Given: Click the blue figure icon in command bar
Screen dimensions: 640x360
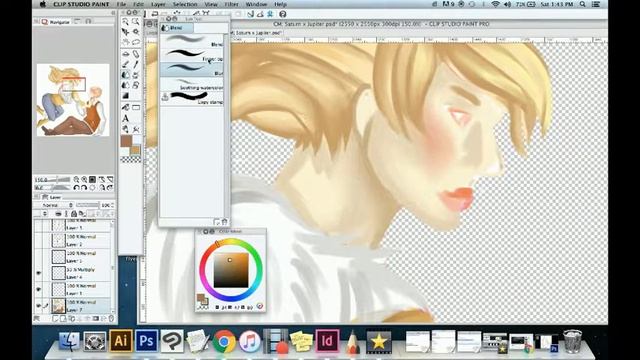Looking at the screenshot, I should pyautogui.click(x=270, y=14).
